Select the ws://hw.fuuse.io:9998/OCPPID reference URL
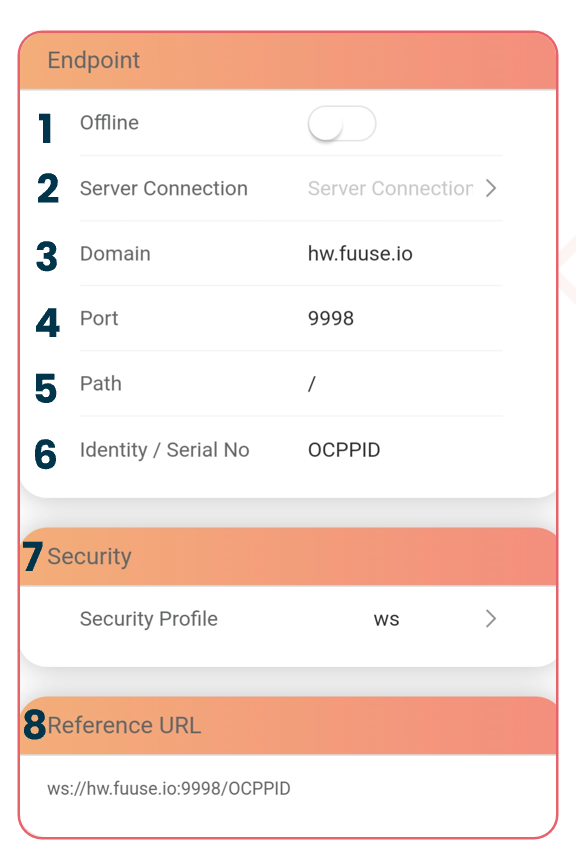Viewport: 576px width, 856px height. coord(169,788)
